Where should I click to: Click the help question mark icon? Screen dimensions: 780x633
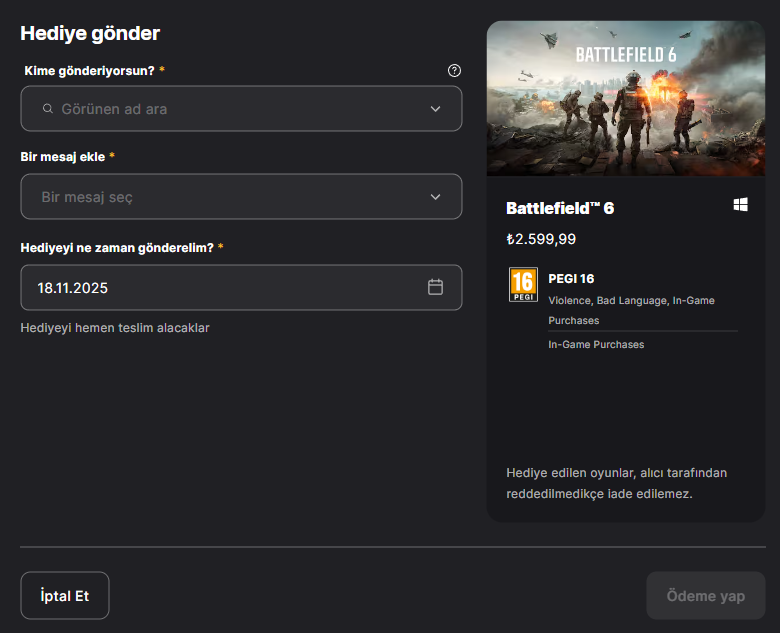pyautogui.click(x=454, y=71)
